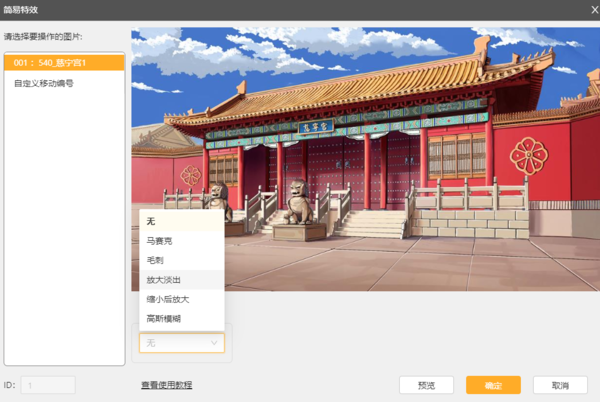Collapse the effect combo box showing 无
Image resolution: width=600 pixels, height=402 pixels.
[x=182, y=343]
